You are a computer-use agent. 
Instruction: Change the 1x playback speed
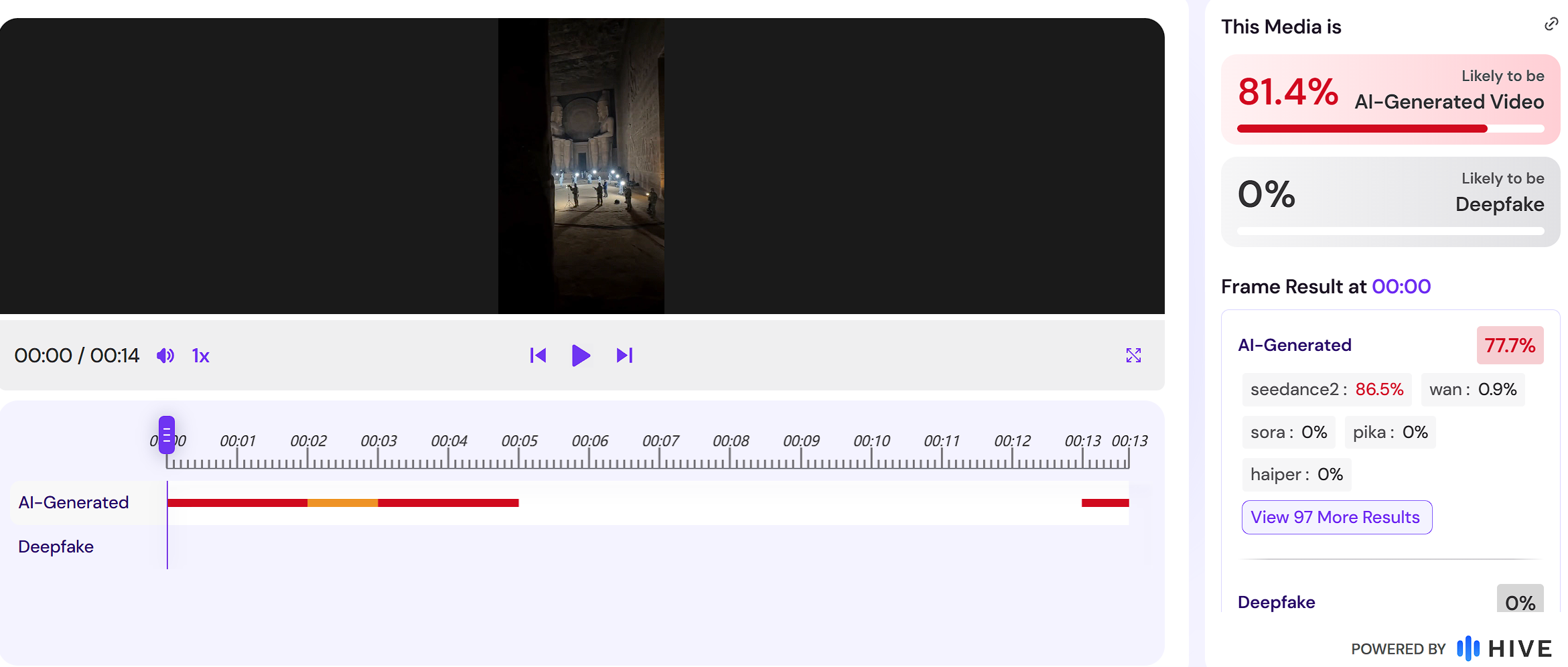(x=201, y=356)
